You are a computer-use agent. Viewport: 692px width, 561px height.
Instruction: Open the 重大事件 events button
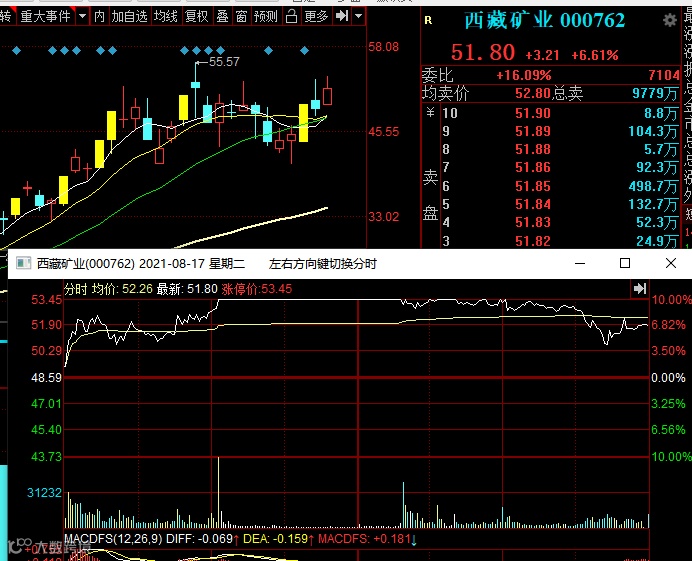click(x=45, y=17)
